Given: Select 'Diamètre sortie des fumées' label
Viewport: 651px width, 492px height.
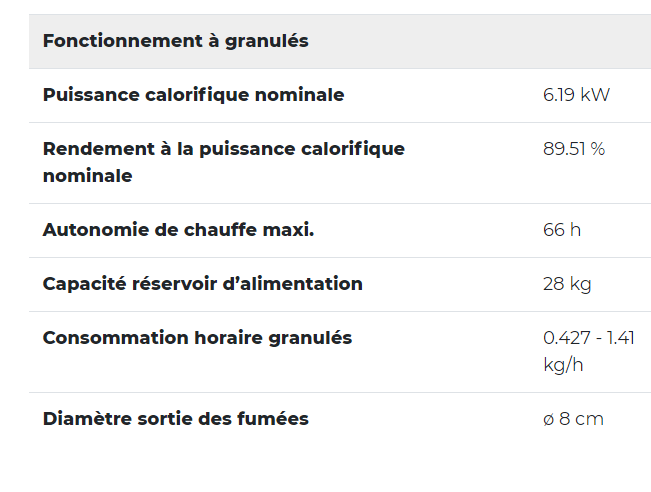Looking at the screenshot, I should [x=176, y=419].
